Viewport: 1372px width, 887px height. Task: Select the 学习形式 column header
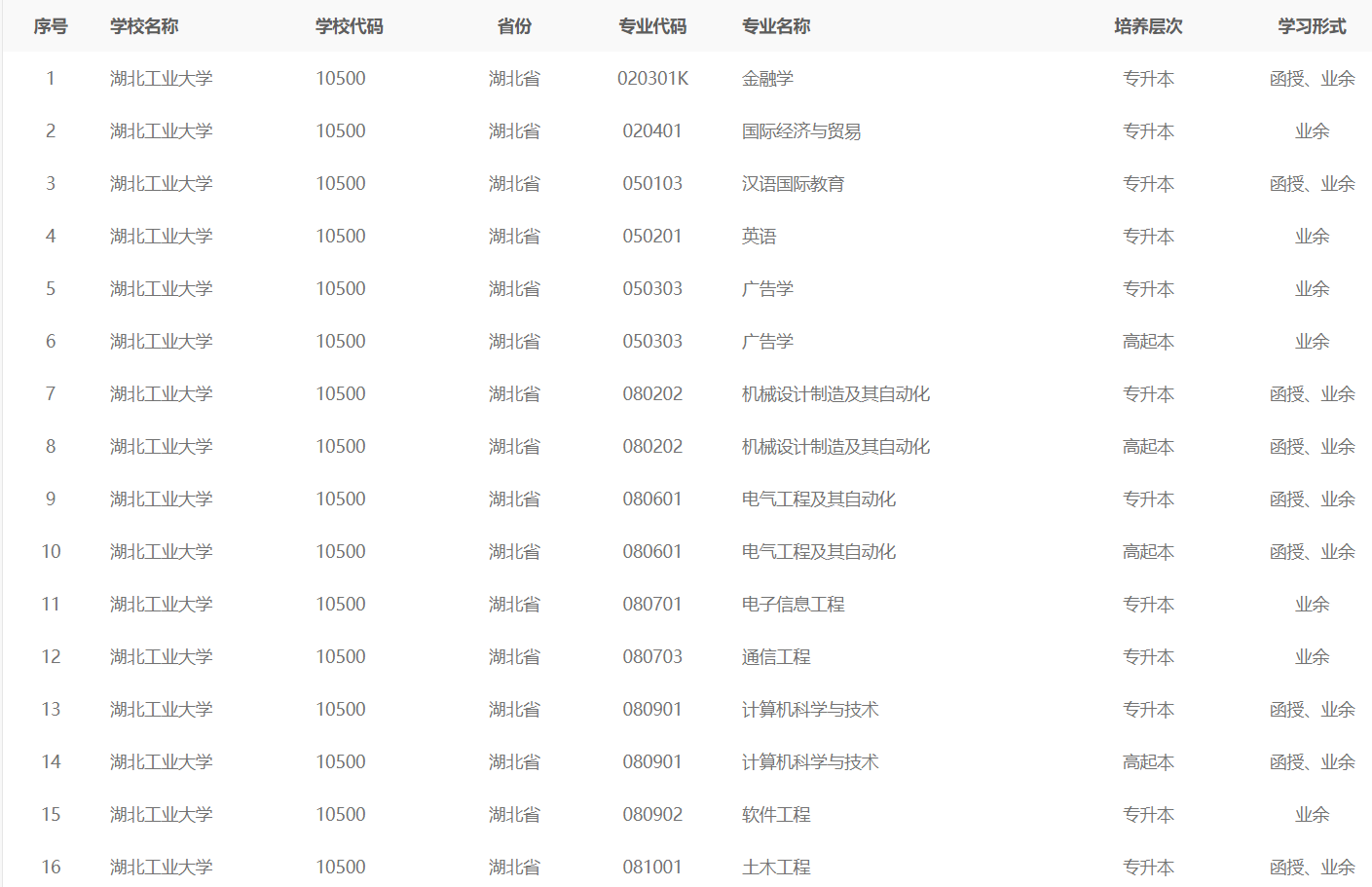[1312, 26]
